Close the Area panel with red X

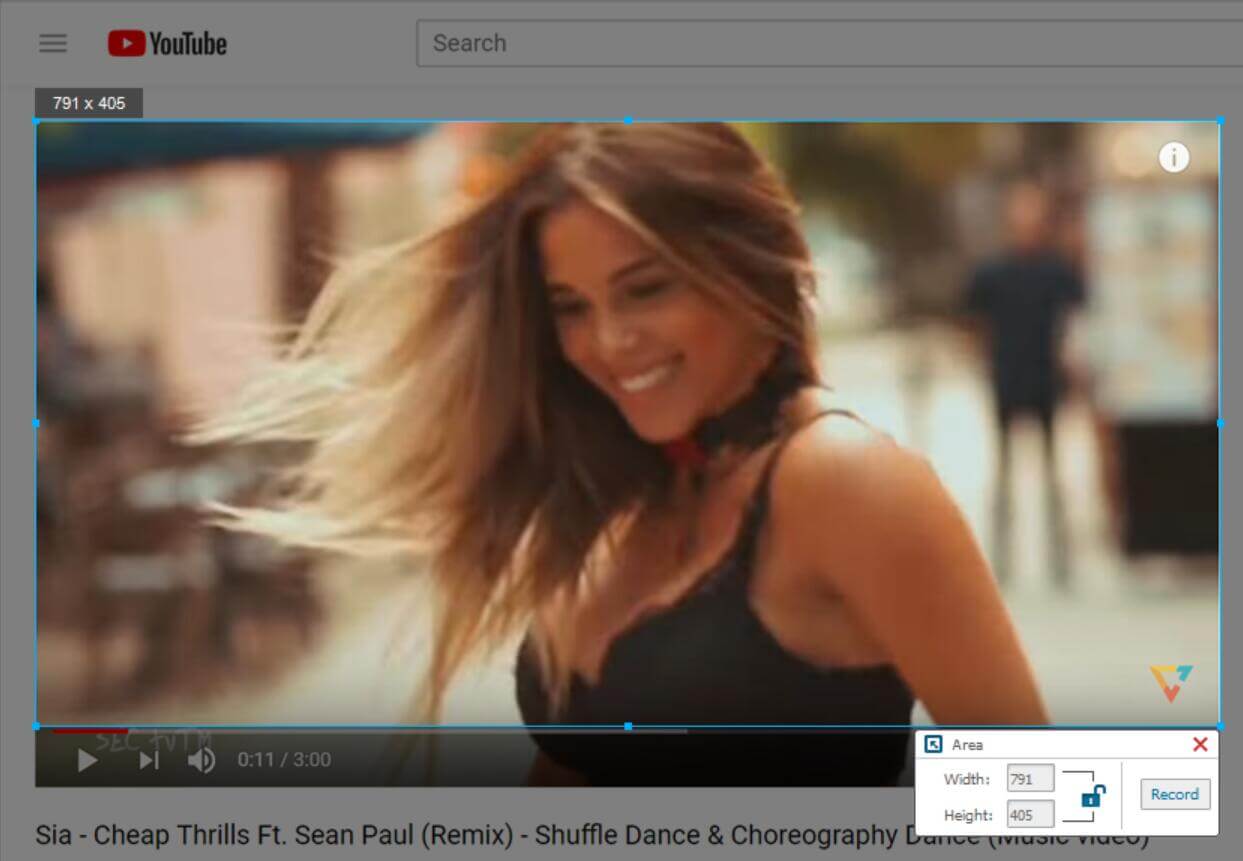1200,744
